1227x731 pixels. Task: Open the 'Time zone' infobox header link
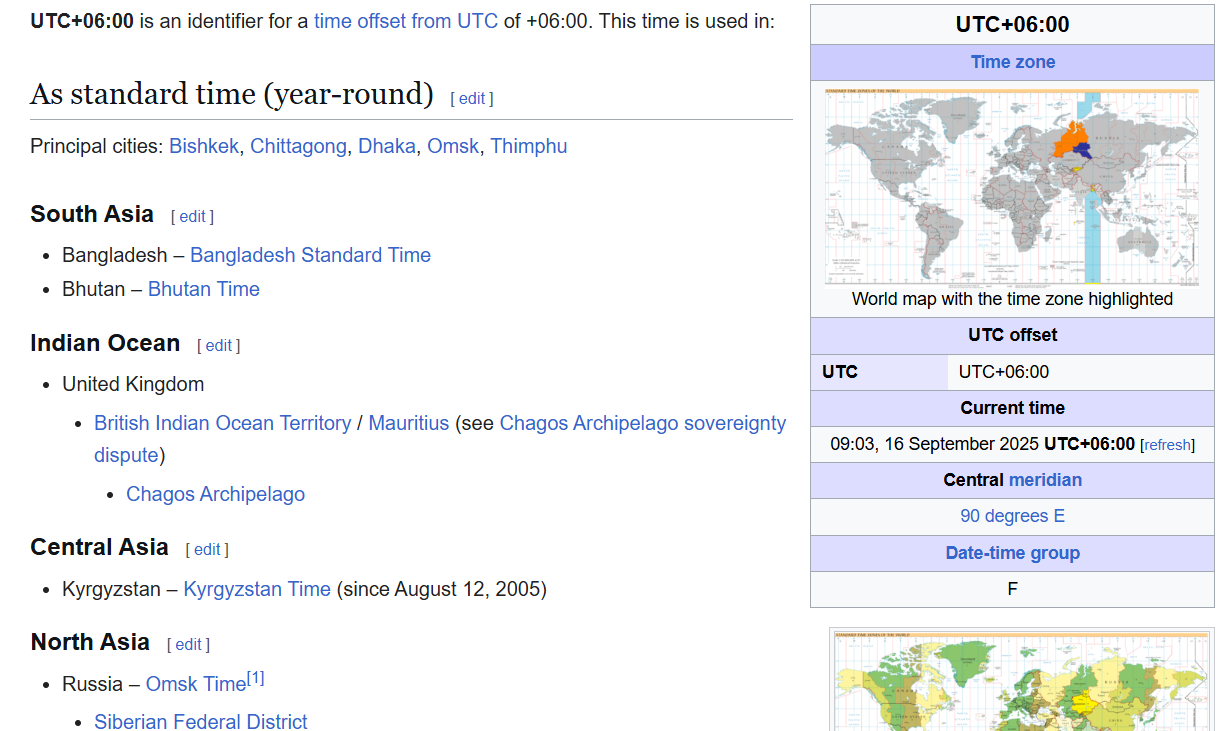coord(1013,62)
